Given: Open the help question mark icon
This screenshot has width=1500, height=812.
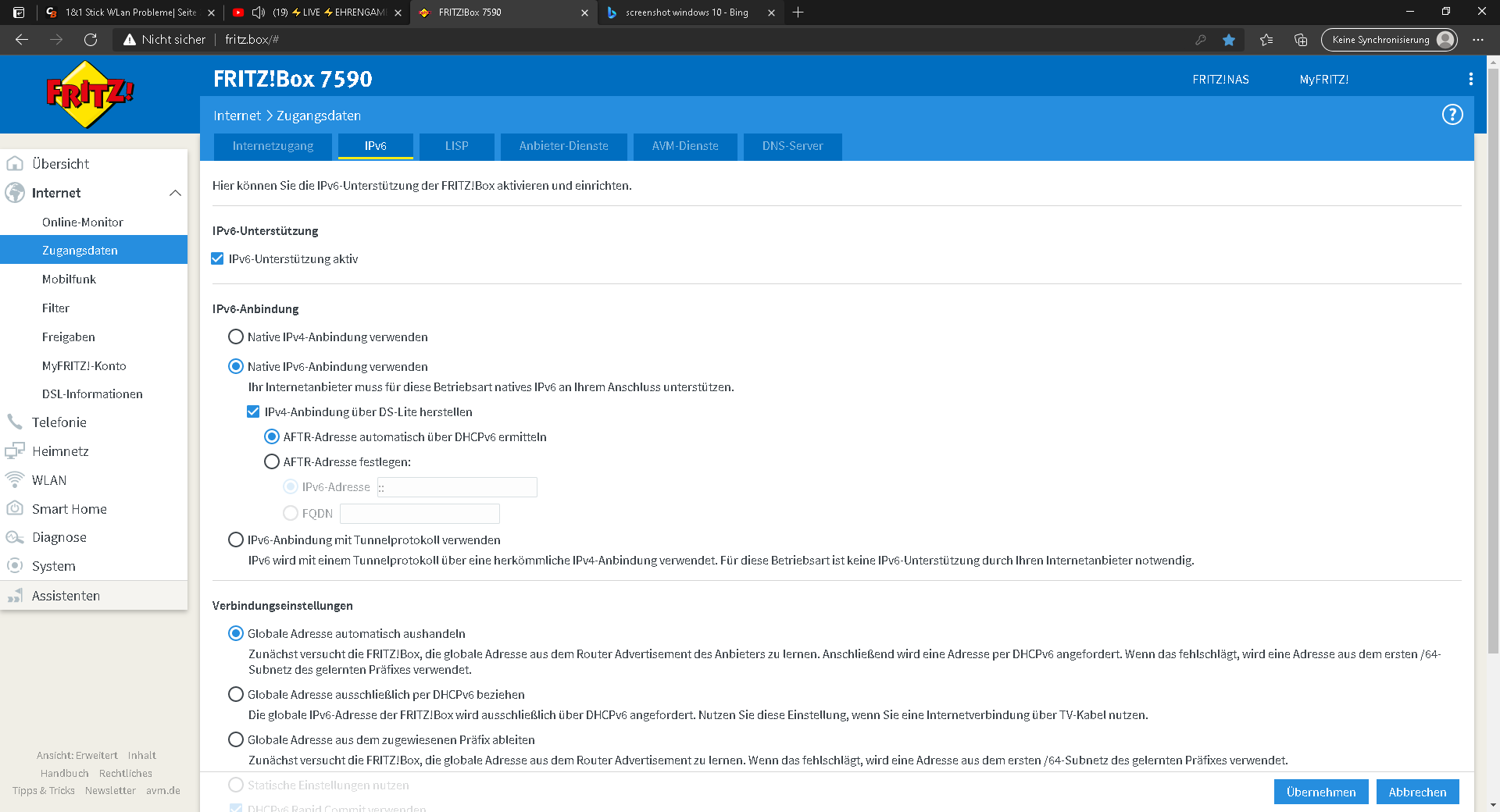Looking at the screenshot, I should (x=1452, y=115).
